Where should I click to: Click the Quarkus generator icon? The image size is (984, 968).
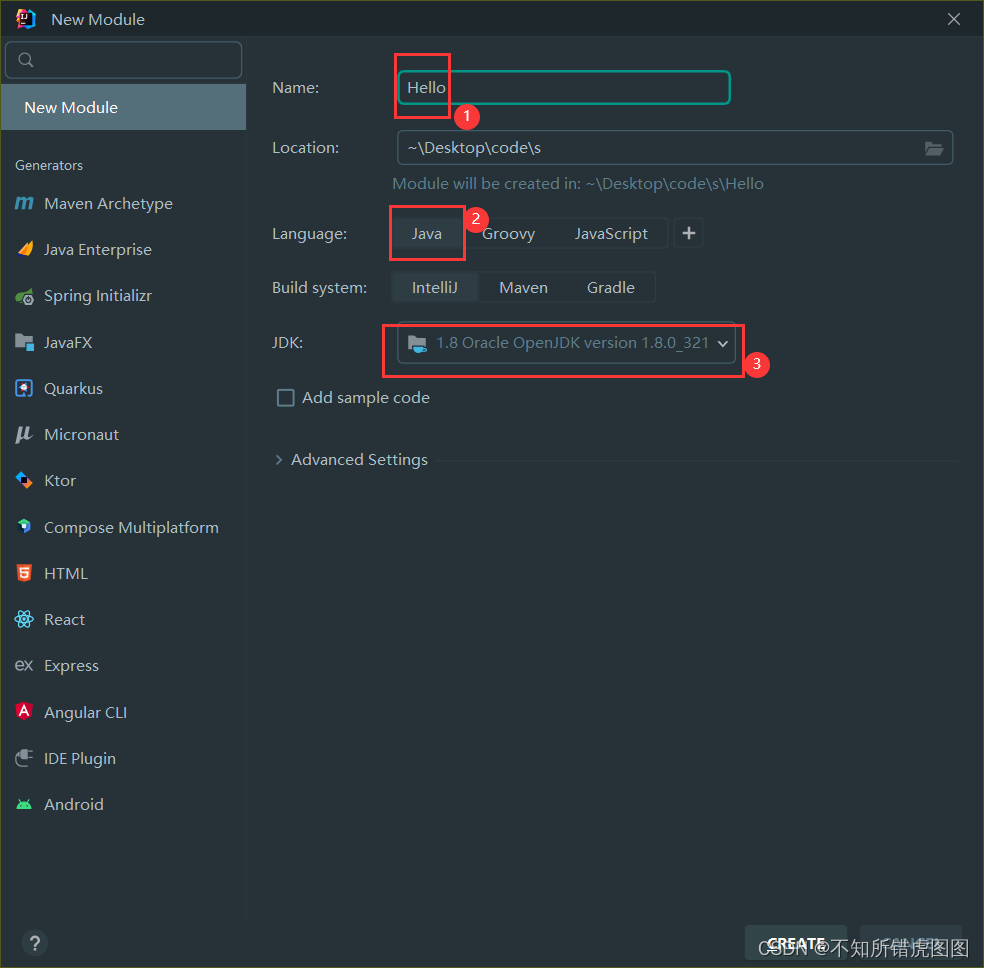(x=24, y=388)
